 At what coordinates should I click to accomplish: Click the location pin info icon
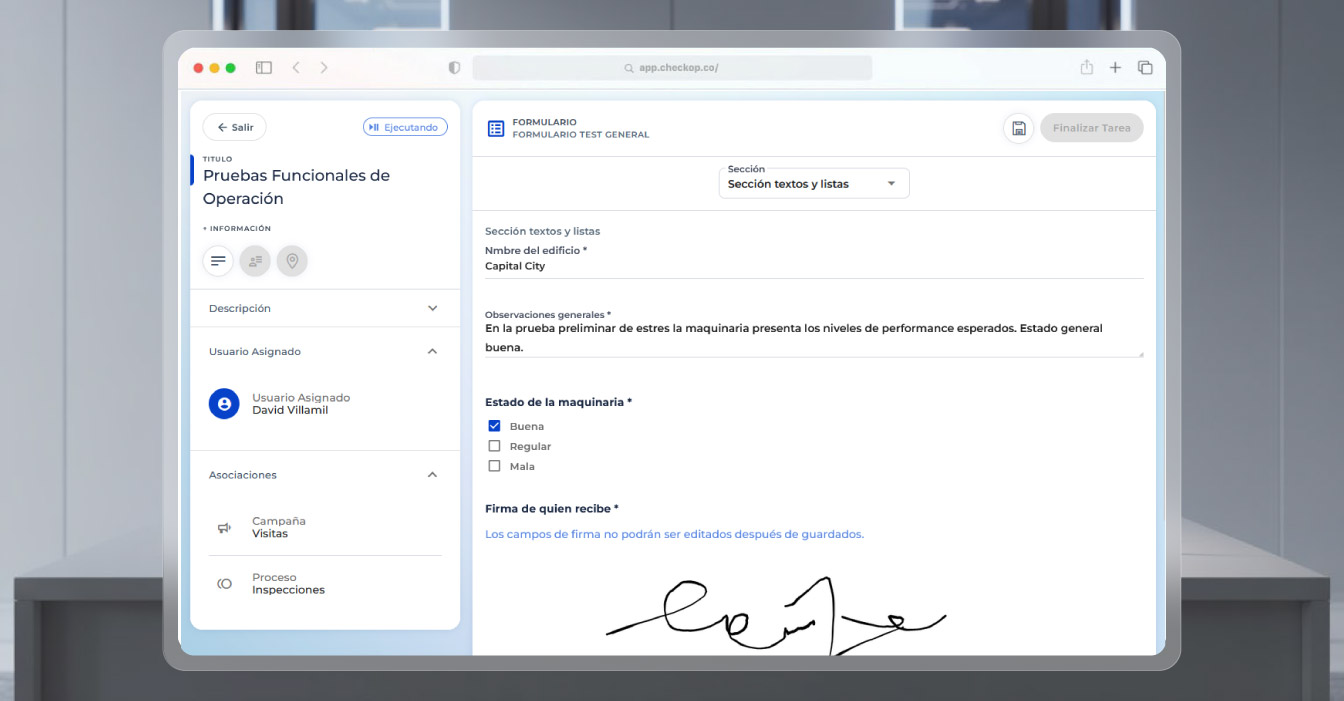click(x=292, y=261)
